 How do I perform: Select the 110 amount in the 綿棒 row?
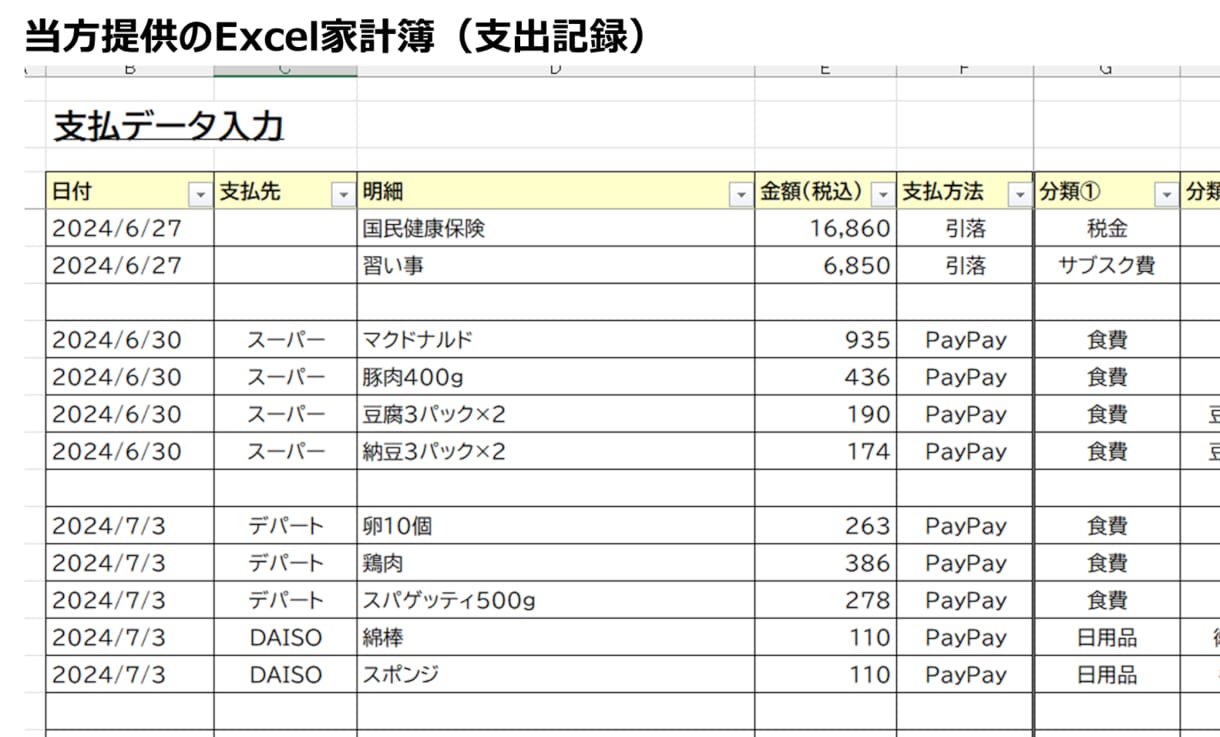[826, 637]
